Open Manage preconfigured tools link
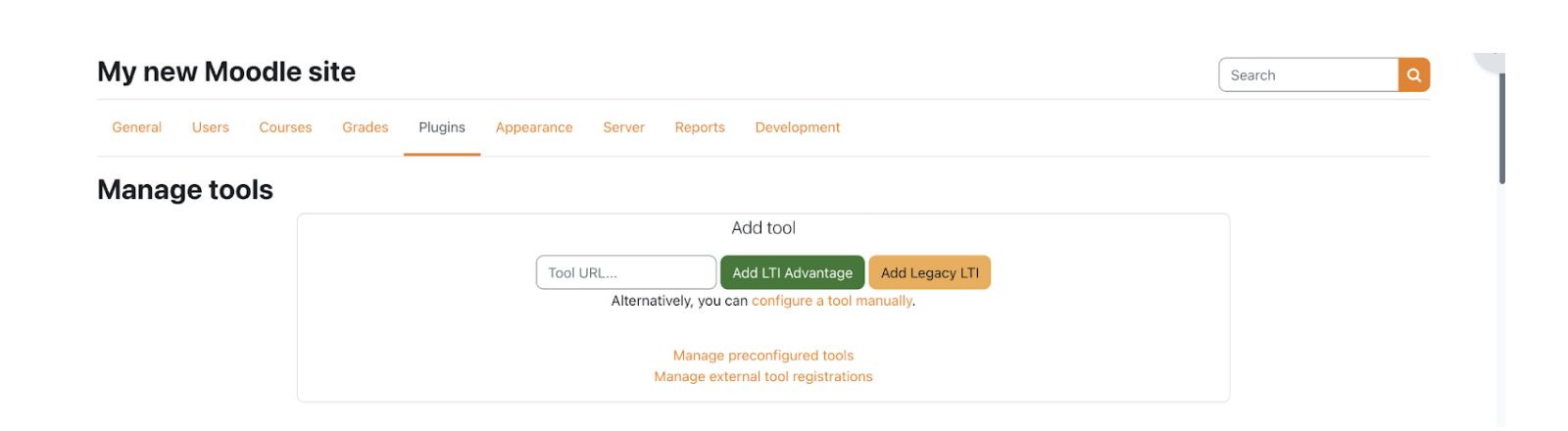The width and height of the screenshot is (1568, 431). tap(763, 356)
